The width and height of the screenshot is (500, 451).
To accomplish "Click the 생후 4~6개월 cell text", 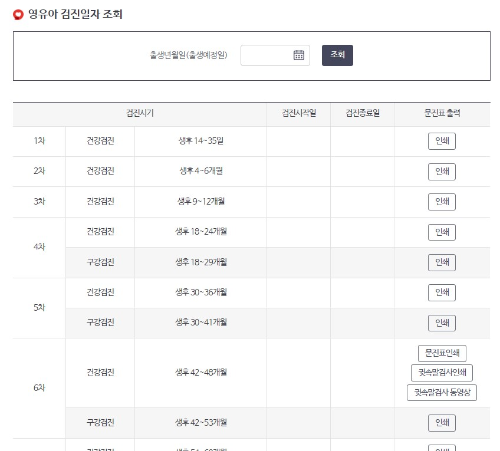I will [x=201, y=171].
